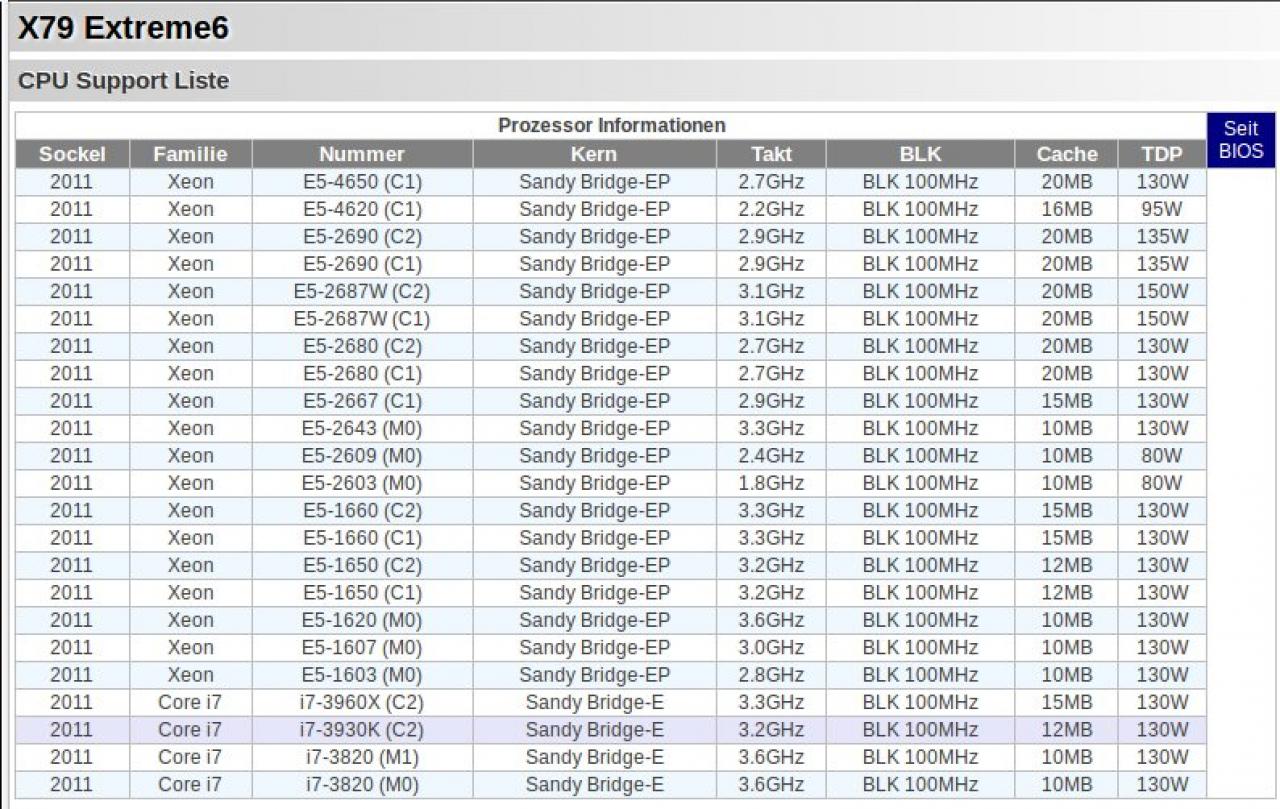Click 135W TDP in E5-2690 (C1) row
The width and height of the screenshot is (1280, 809).
1162,264
